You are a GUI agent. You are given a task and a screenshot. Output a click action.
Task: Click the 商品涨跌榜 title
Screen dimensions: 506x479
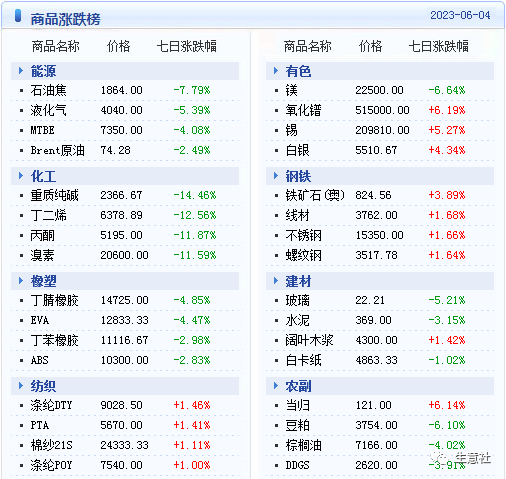[65, 19]
